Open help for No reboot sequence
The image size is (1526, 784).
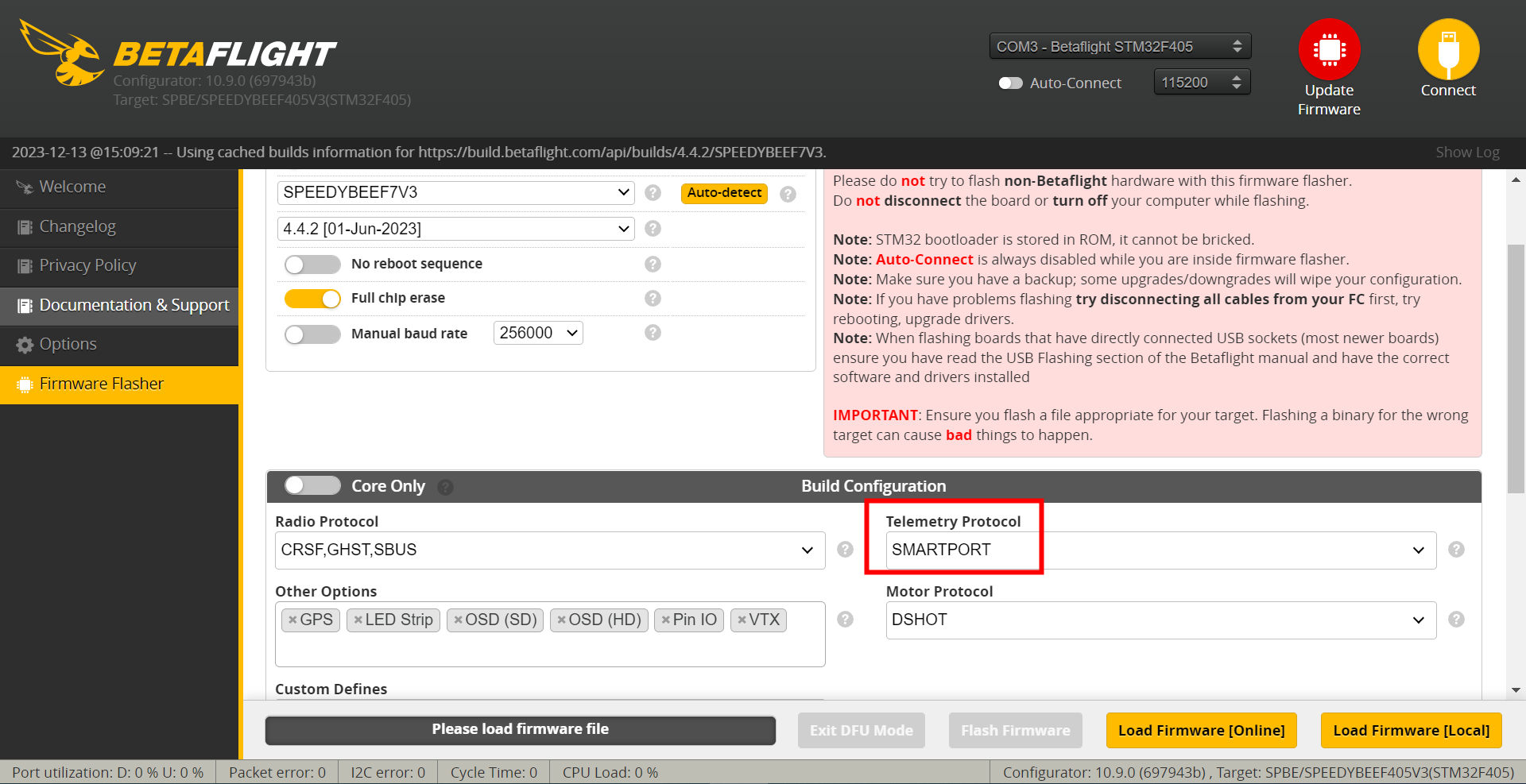tap(653, 265)
